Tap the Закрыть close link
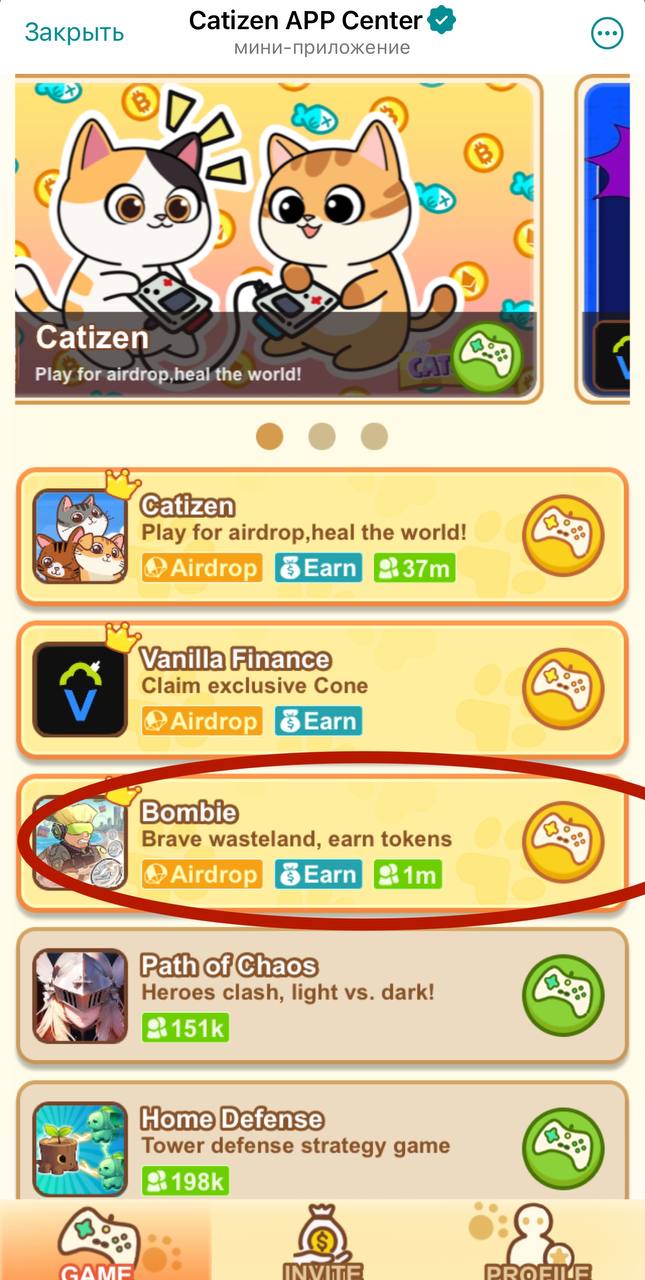This screenshot has height=1280, width=645. pyautogui.click(x=74, y=32)
